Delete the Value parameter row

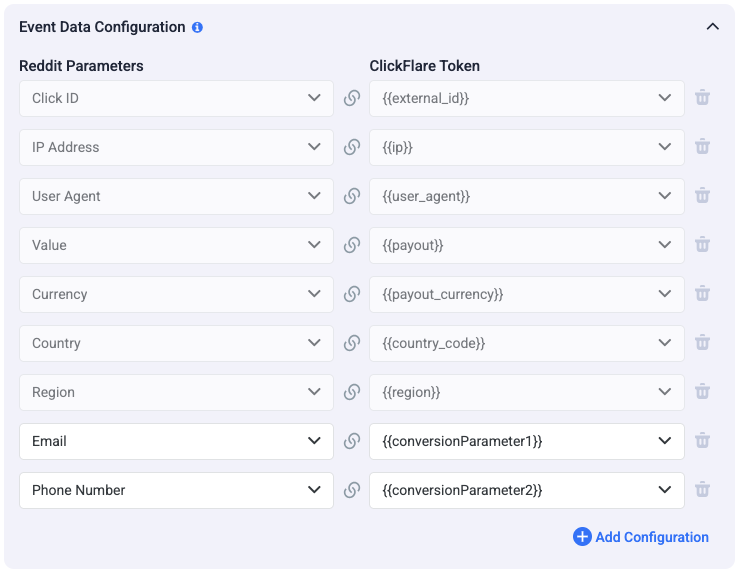(x=703, y=245)
